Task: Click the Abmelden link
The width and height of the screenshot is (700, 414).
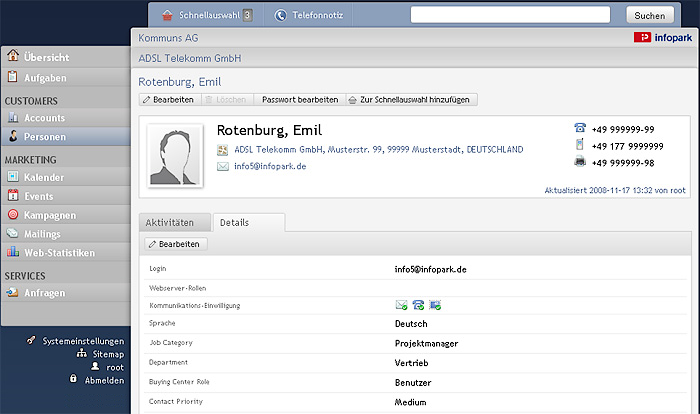Action: click(104, 380)
